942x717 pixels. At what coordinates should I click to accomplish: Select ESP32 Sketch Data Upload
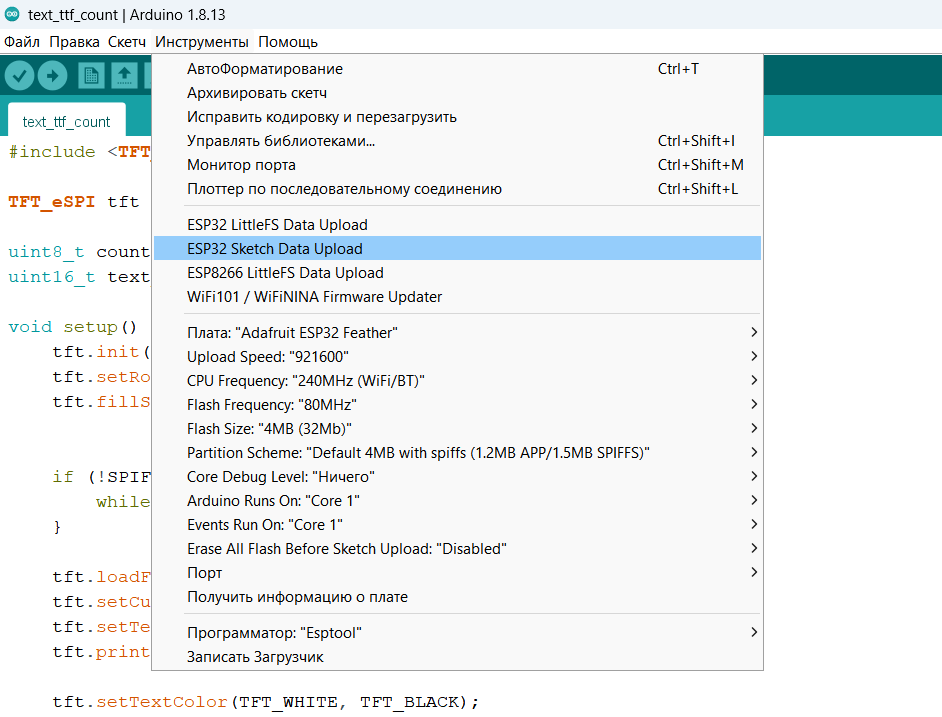tap(457, 249)
